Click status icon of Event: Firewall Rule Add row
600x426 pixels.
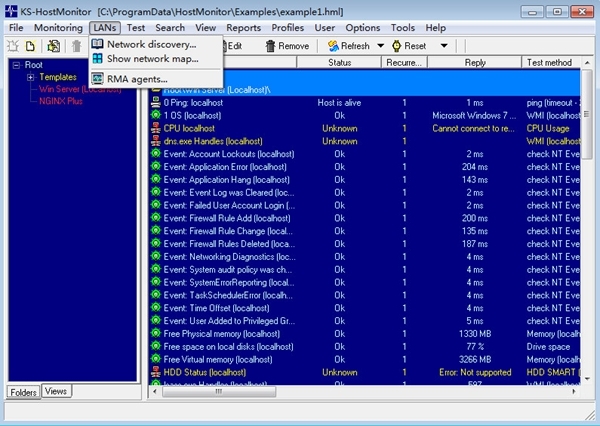(x=156, y=217)
